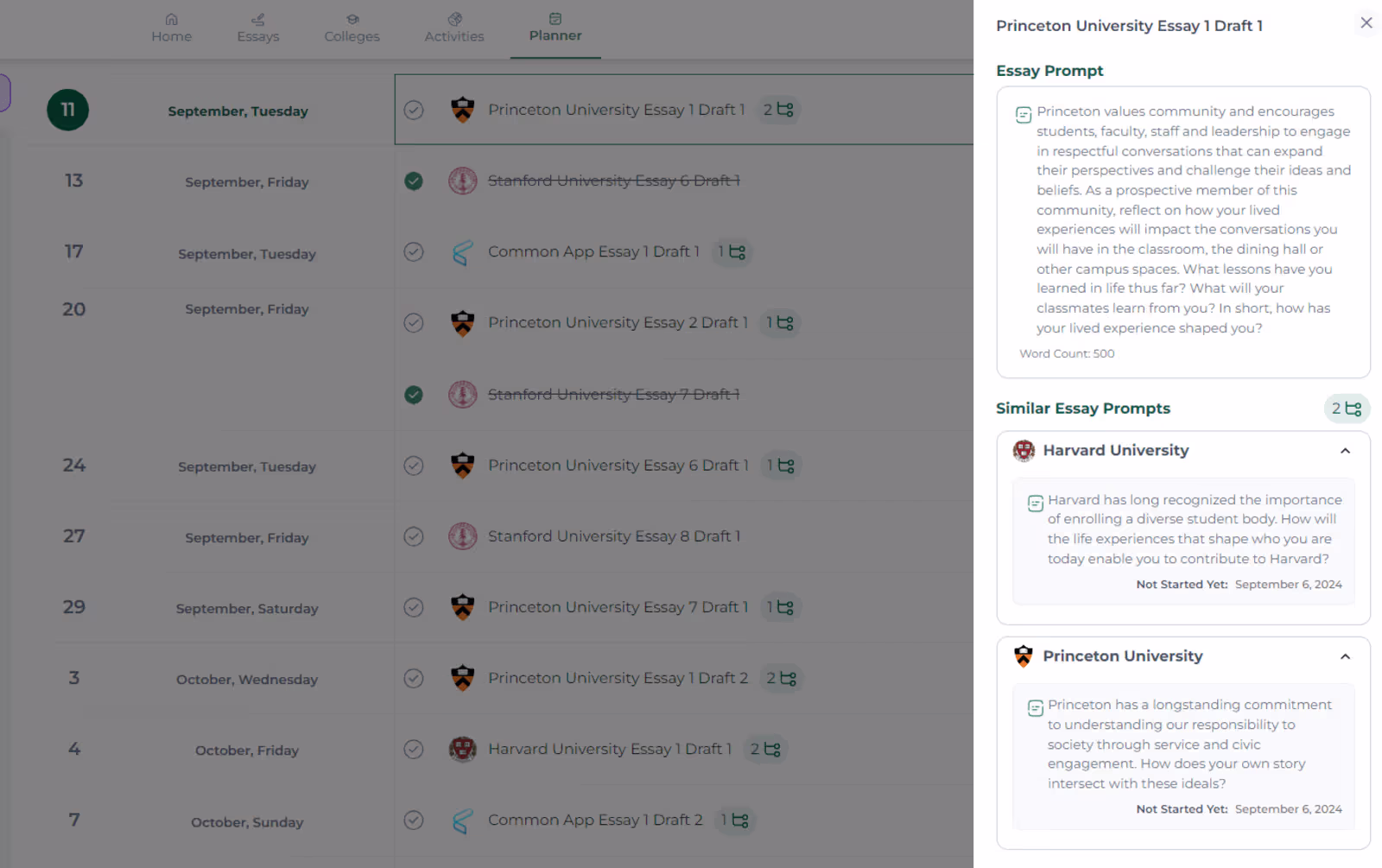
Task: Open Princeton University Essay 7 Draft 1 task
Action: [x=618, y=607]
